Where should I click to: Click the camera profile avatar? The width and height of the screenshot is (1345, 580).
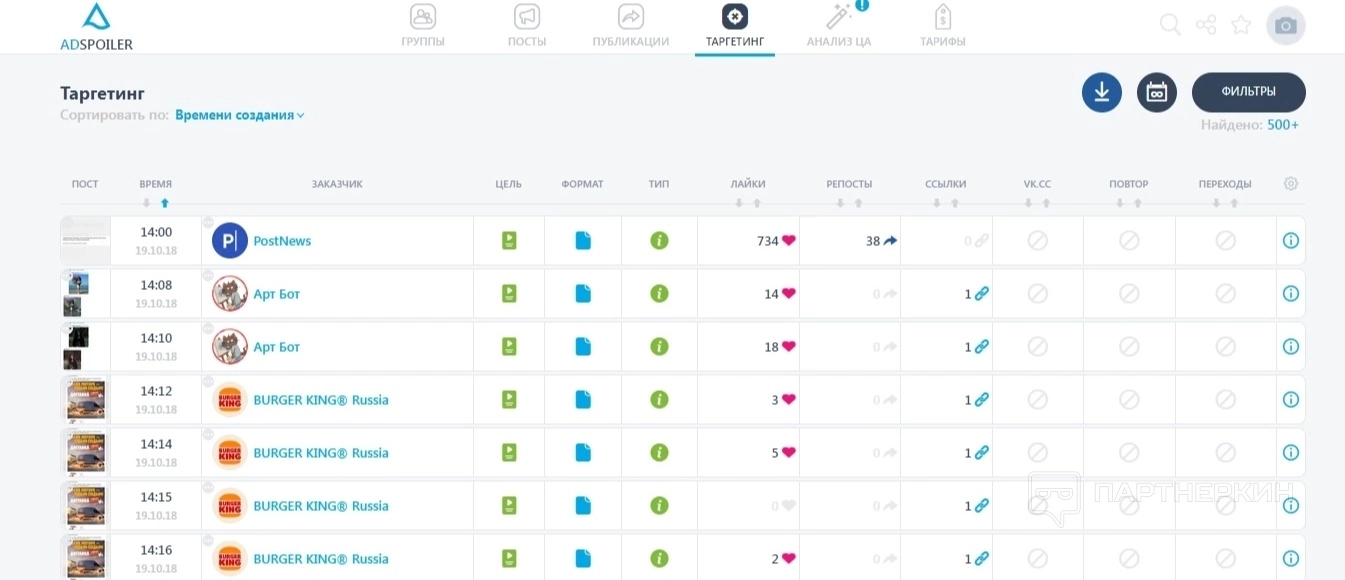click(1285, 26)
